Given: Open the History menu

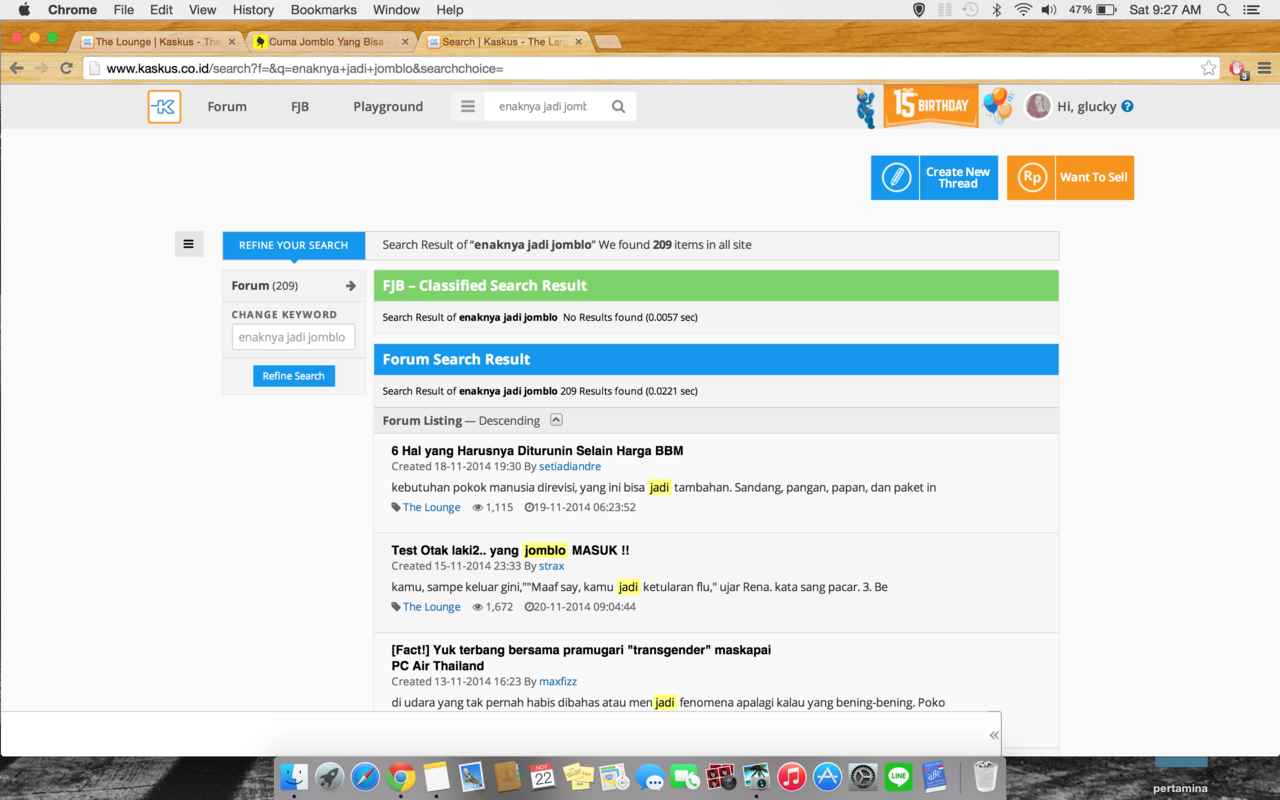Looking at the screenshot, I should point(253,10).
